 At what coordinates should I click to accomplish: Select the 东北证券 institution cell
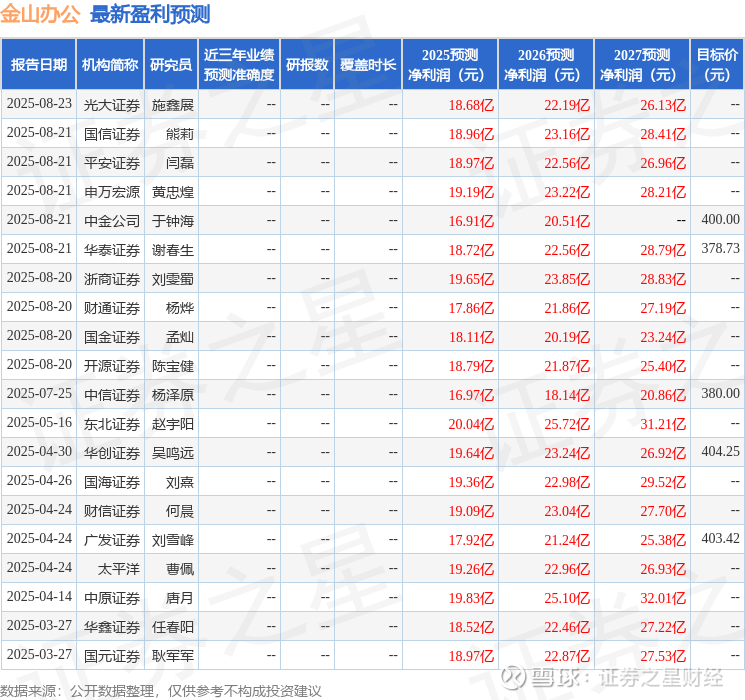(112, 424)
